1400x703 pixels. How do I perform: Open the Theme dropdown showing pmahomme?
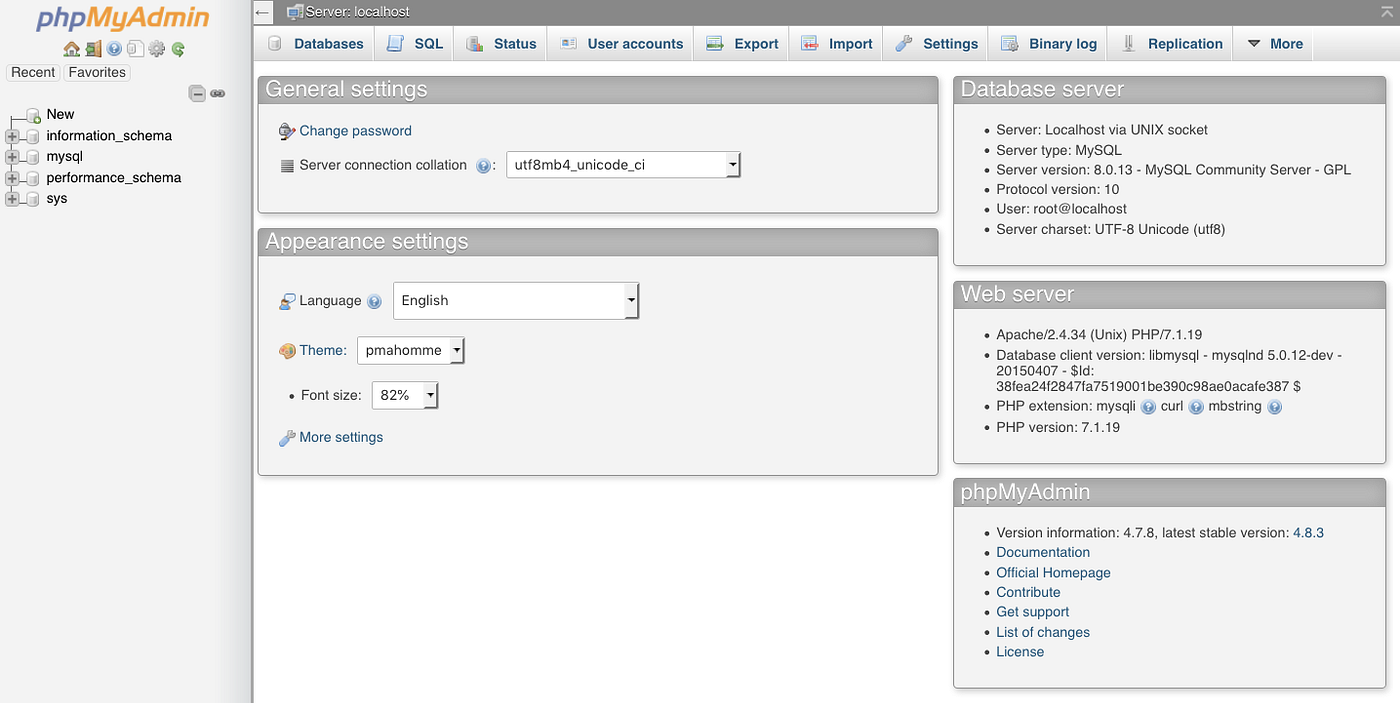411,351
